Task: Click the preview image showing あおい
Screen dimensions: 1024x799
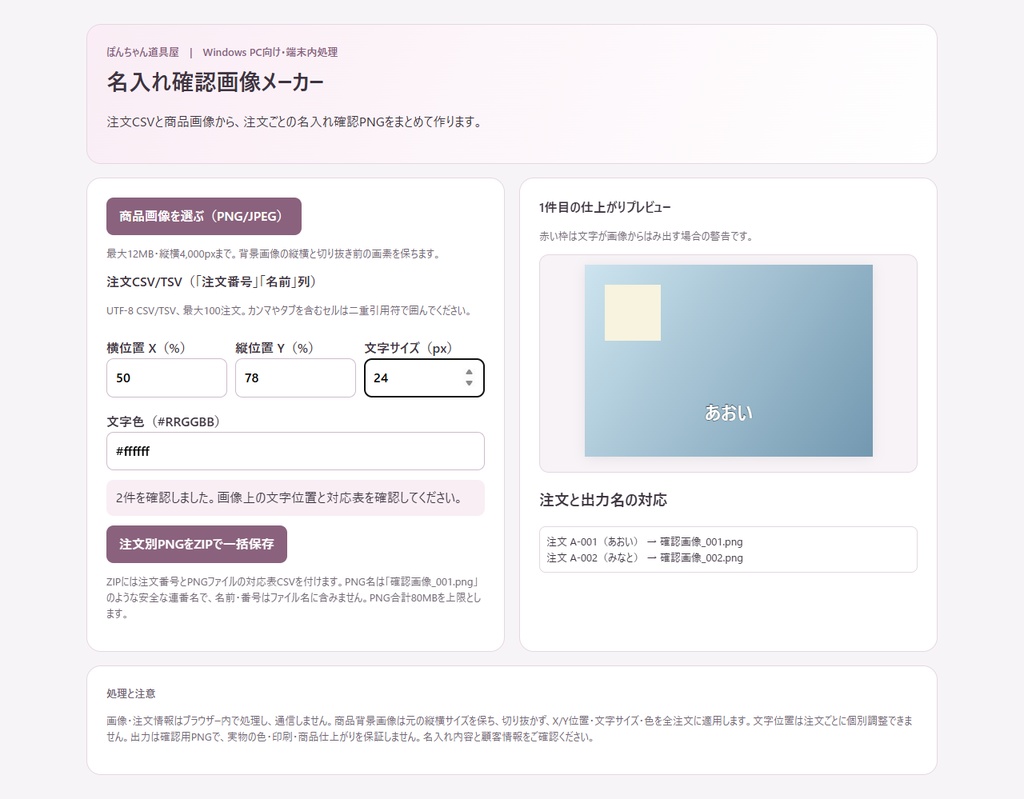Action: click(728, 361)
